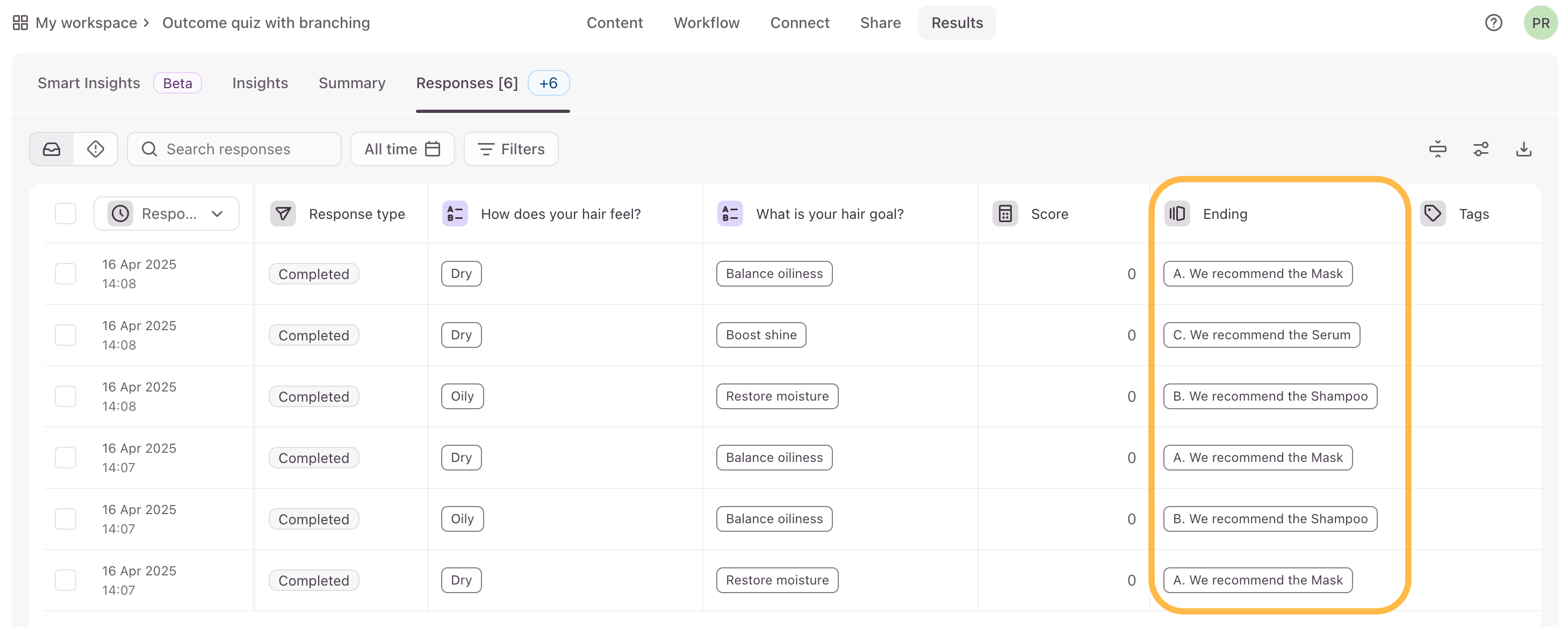1568x627 pixels.
Task: Toggle the select-all checkbox in header
Action: pos(65,213)
